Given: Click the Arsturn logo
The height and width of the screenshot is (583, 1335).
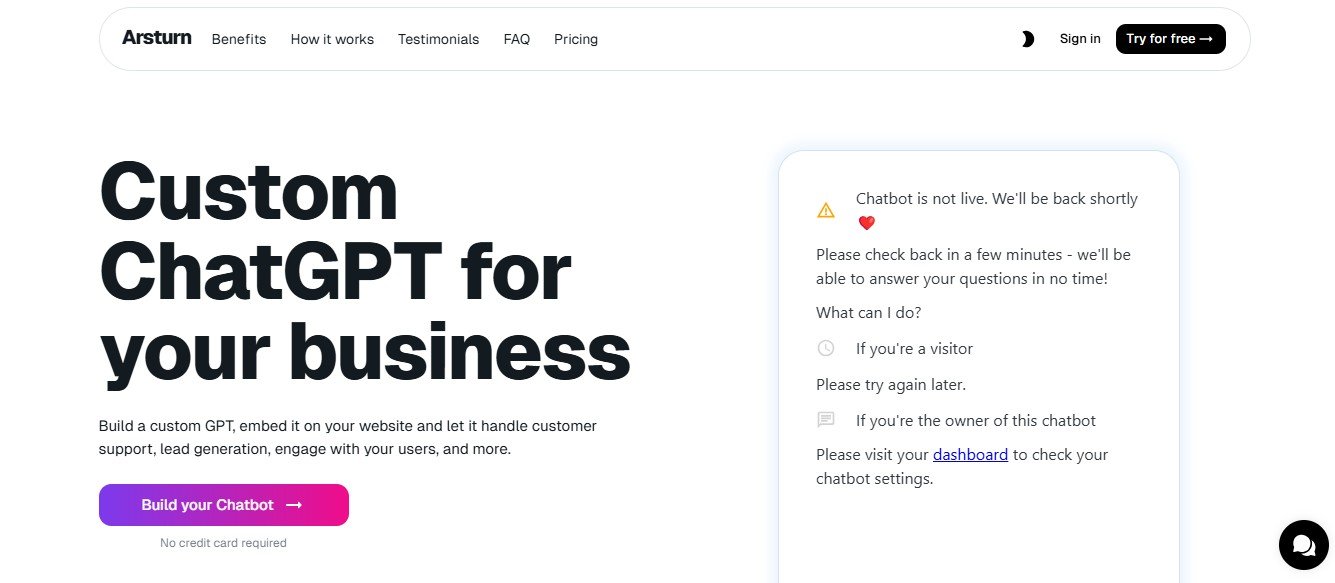Looking at the screenshot, I should (156, 38).
